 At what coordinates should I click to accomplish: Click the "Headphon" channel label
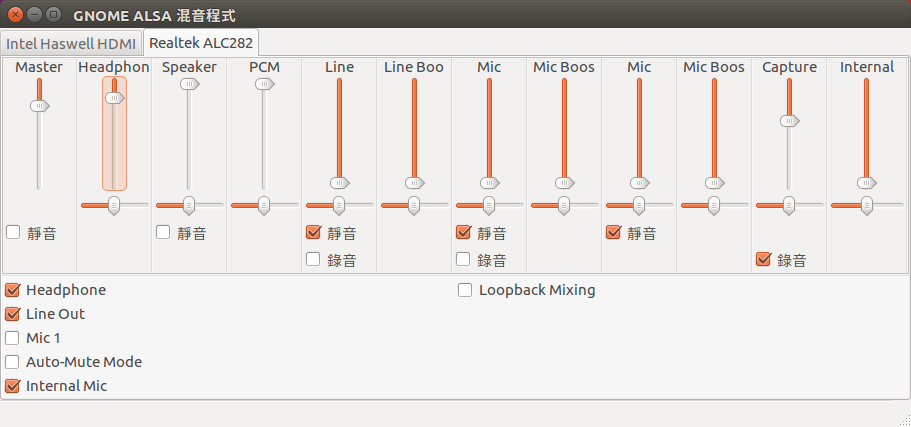pos(114,67)
